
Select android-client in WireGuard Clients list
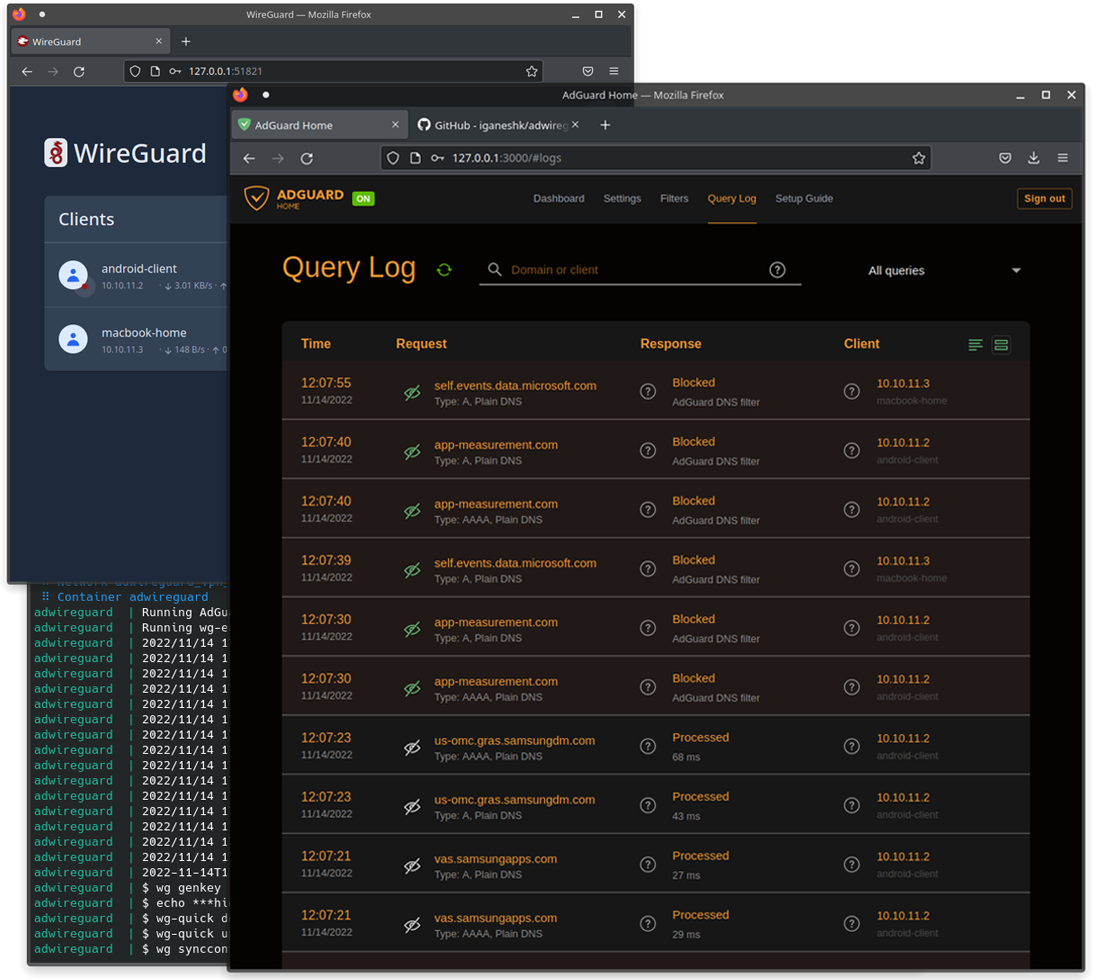coord(138,275)
